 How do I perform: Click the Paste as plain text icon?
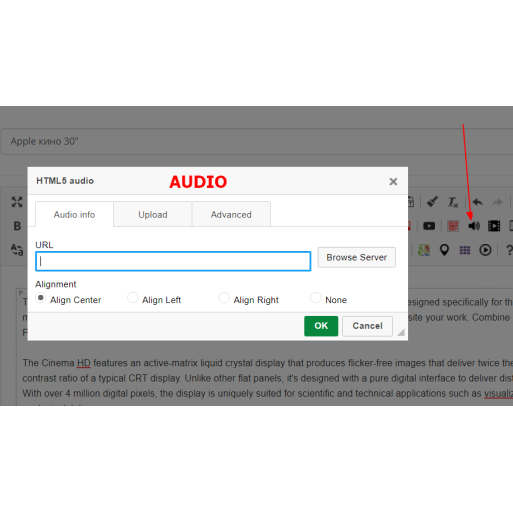(411, 202)
